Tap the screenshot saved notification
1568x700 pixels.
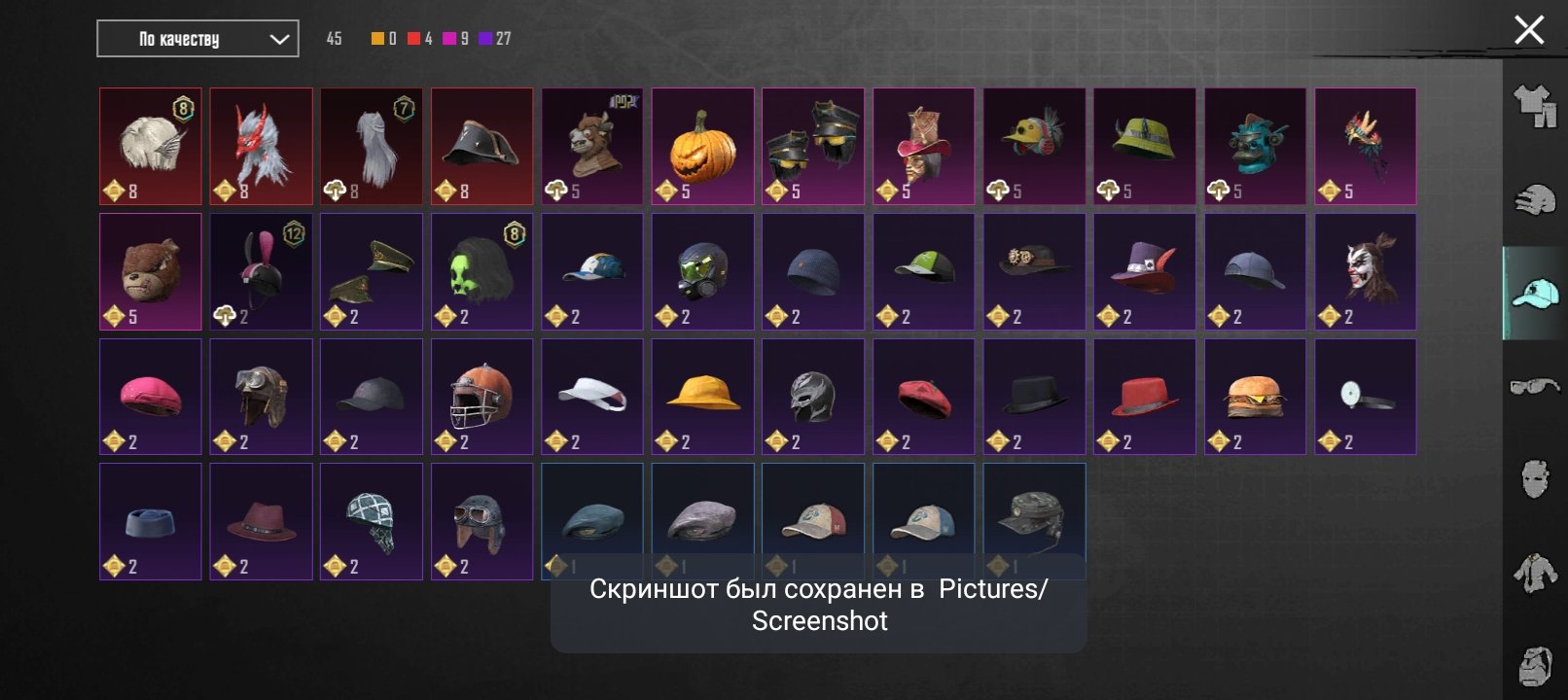click(x=818, y=605)
